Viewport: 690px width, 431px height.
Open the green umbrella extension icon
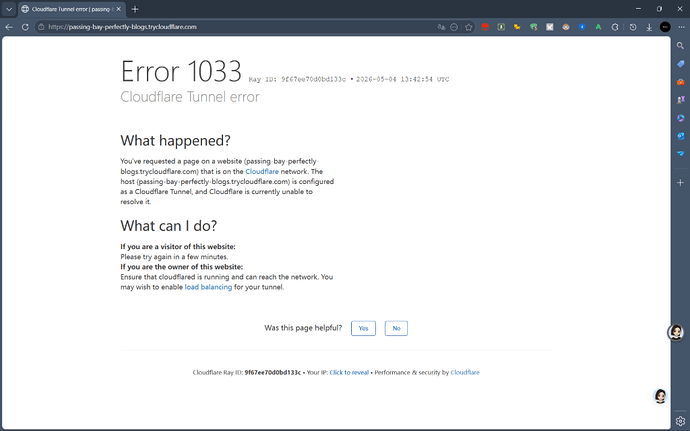(533, 27)
